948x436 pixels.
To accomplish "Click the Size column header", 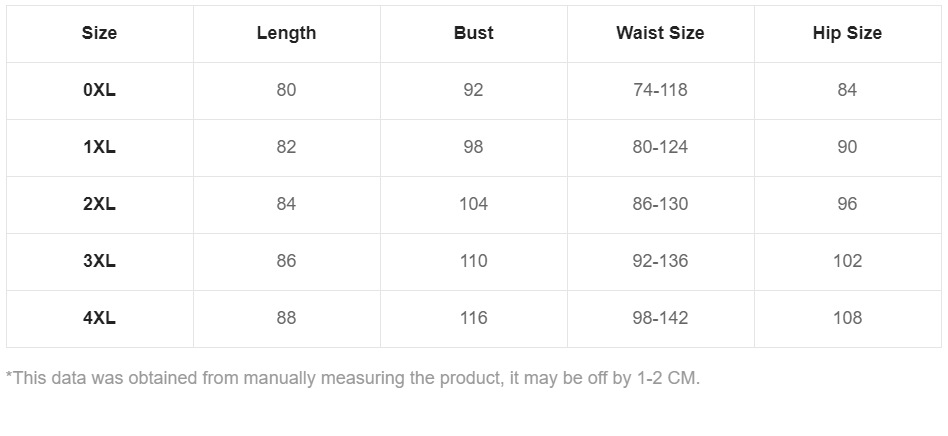I will [x=99, y=33].
